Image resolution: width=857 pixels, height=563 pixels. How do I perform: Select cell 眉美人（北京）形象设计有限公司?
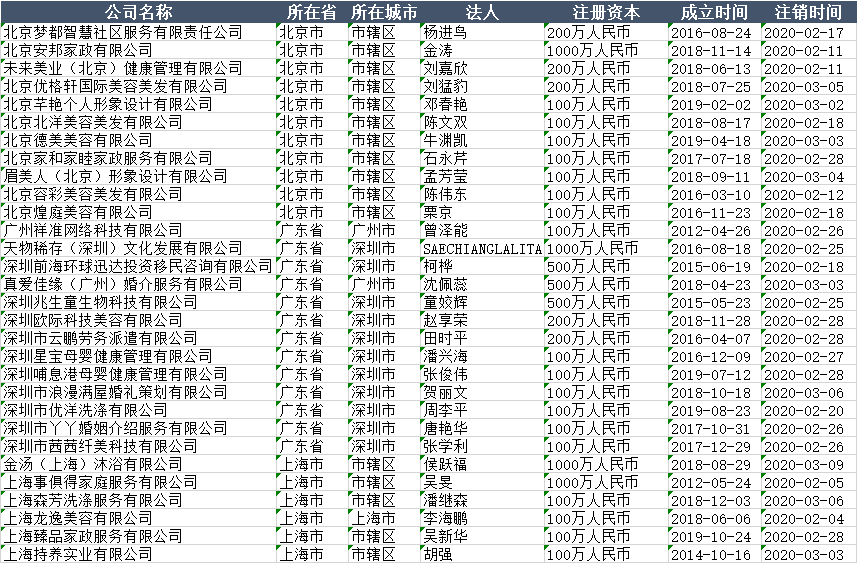pos(138,176)
